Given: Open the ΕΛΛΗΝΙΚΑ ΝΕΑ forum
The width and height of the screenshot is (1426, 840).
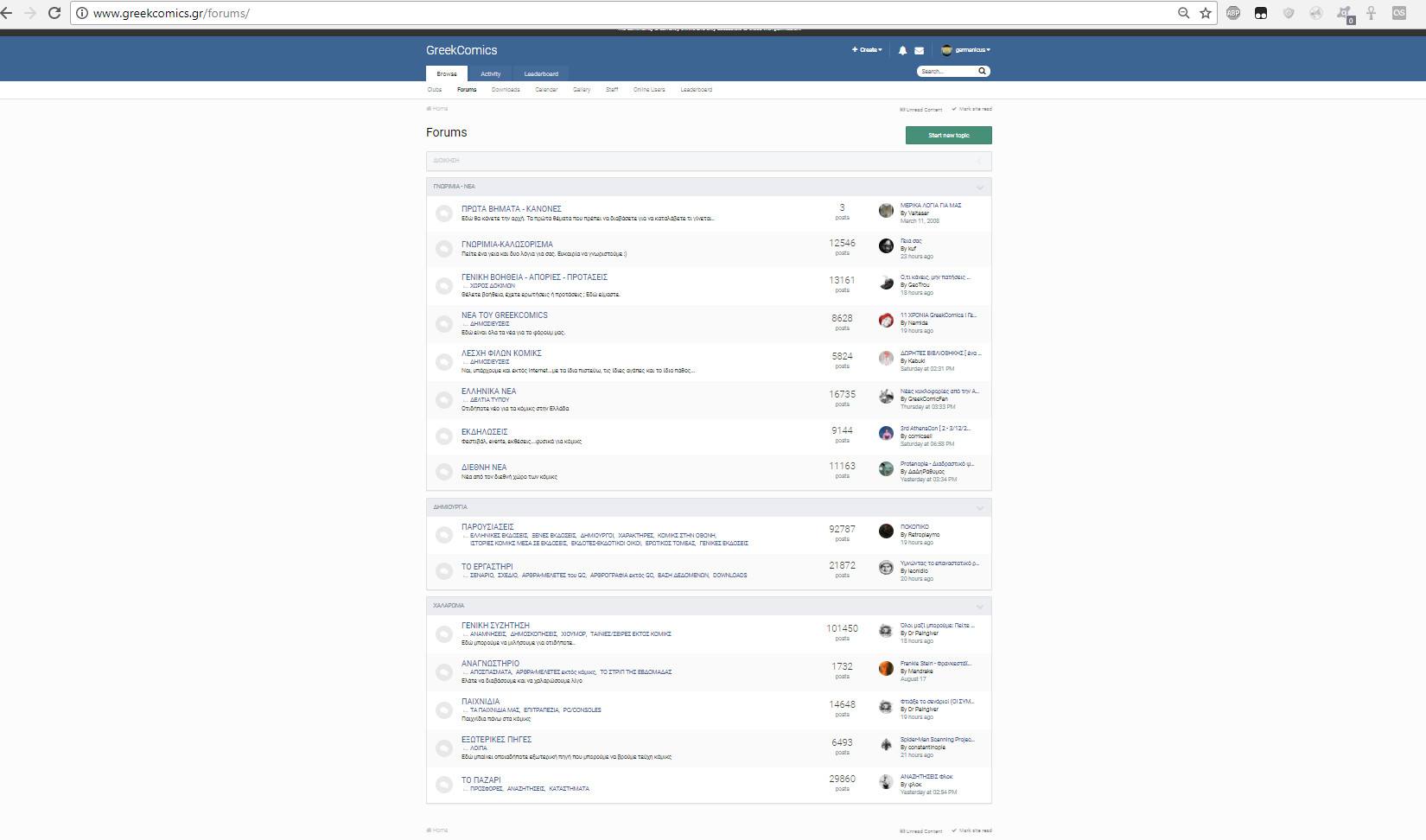Looking at the screenshot, I should click(488, 391).
